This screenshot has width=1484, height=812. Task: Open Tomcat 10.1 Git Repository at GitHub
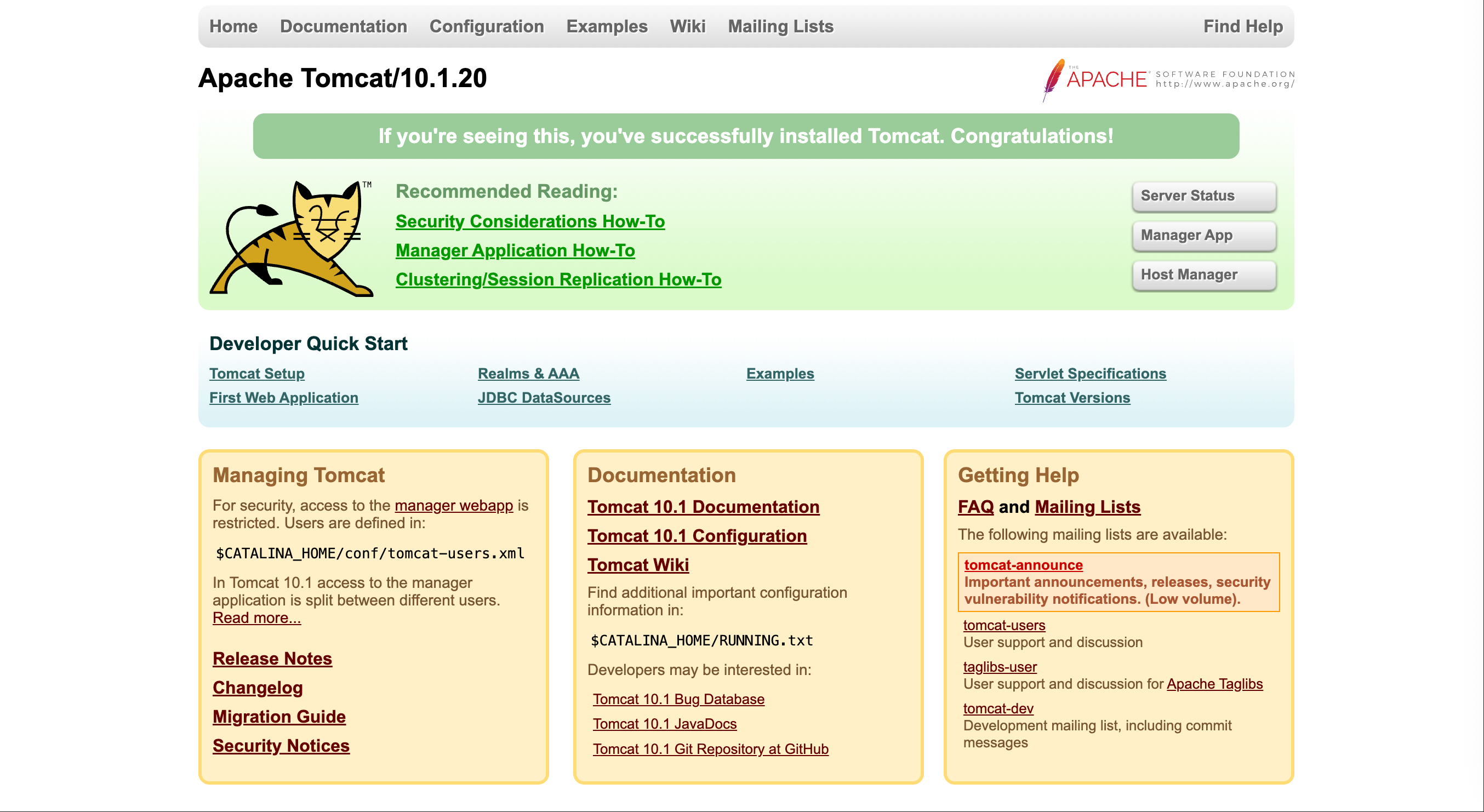click(x=710, y=749)
